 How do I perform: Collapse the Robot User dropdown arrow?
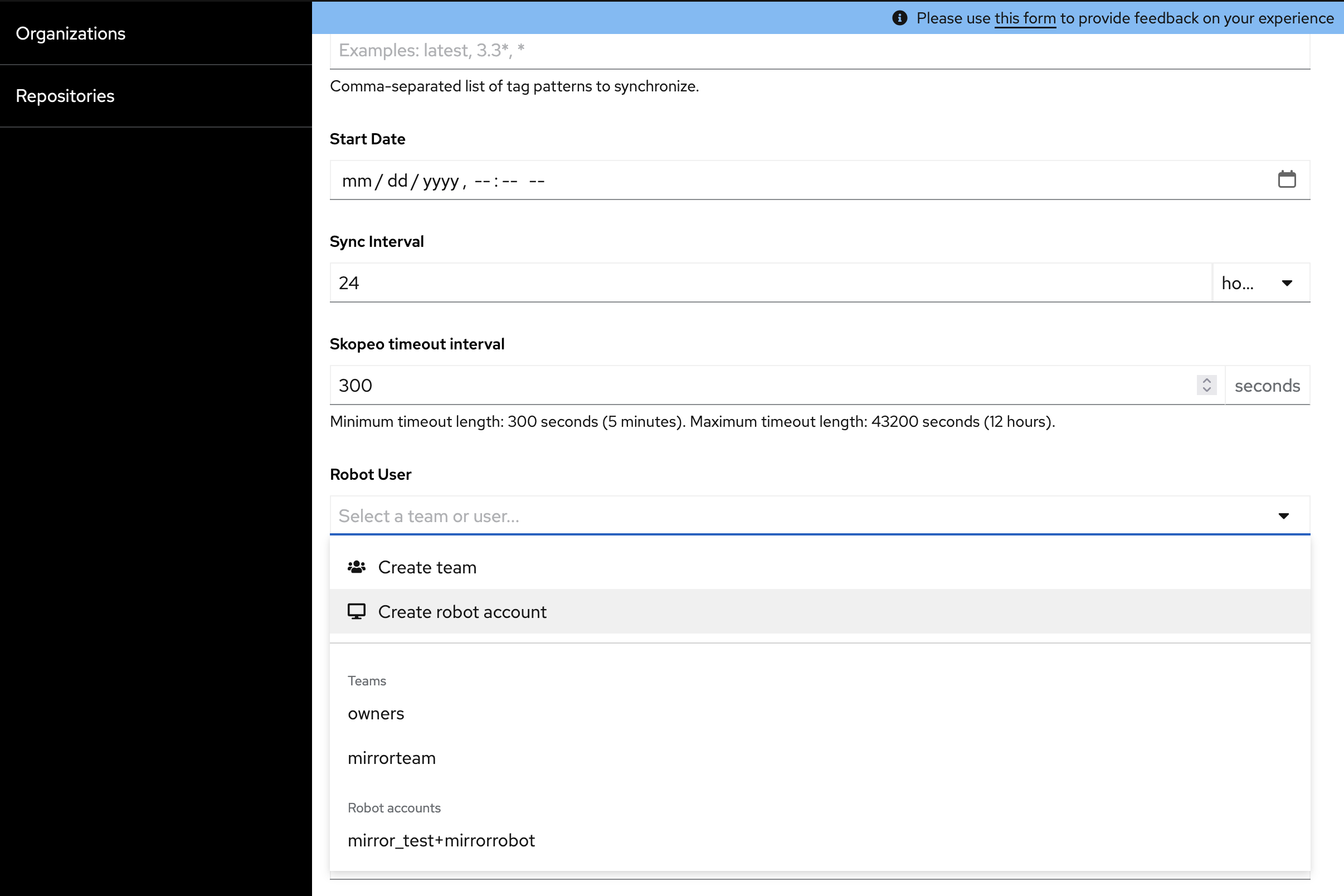tap(1283, 516)
